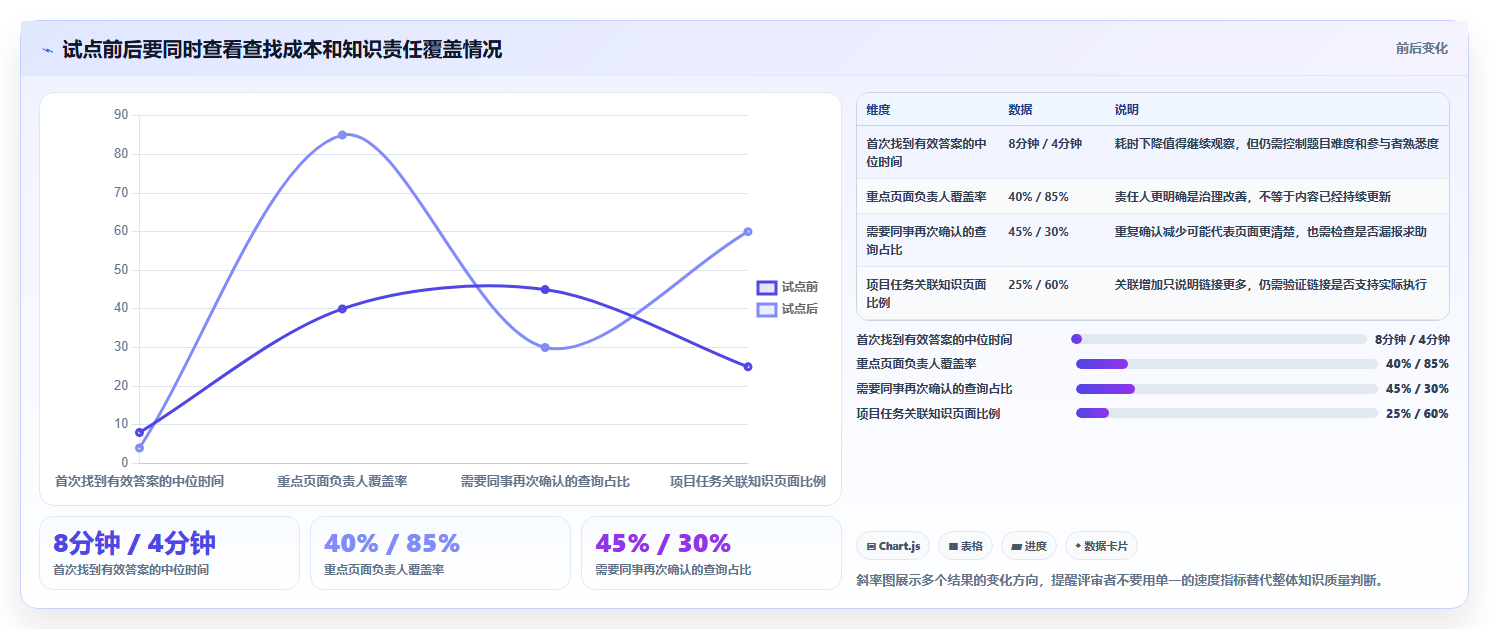1489x629 pixels.
Task: Click x-axis label 重点页面负责人覆盖率
Action: [x=342, y=482]
